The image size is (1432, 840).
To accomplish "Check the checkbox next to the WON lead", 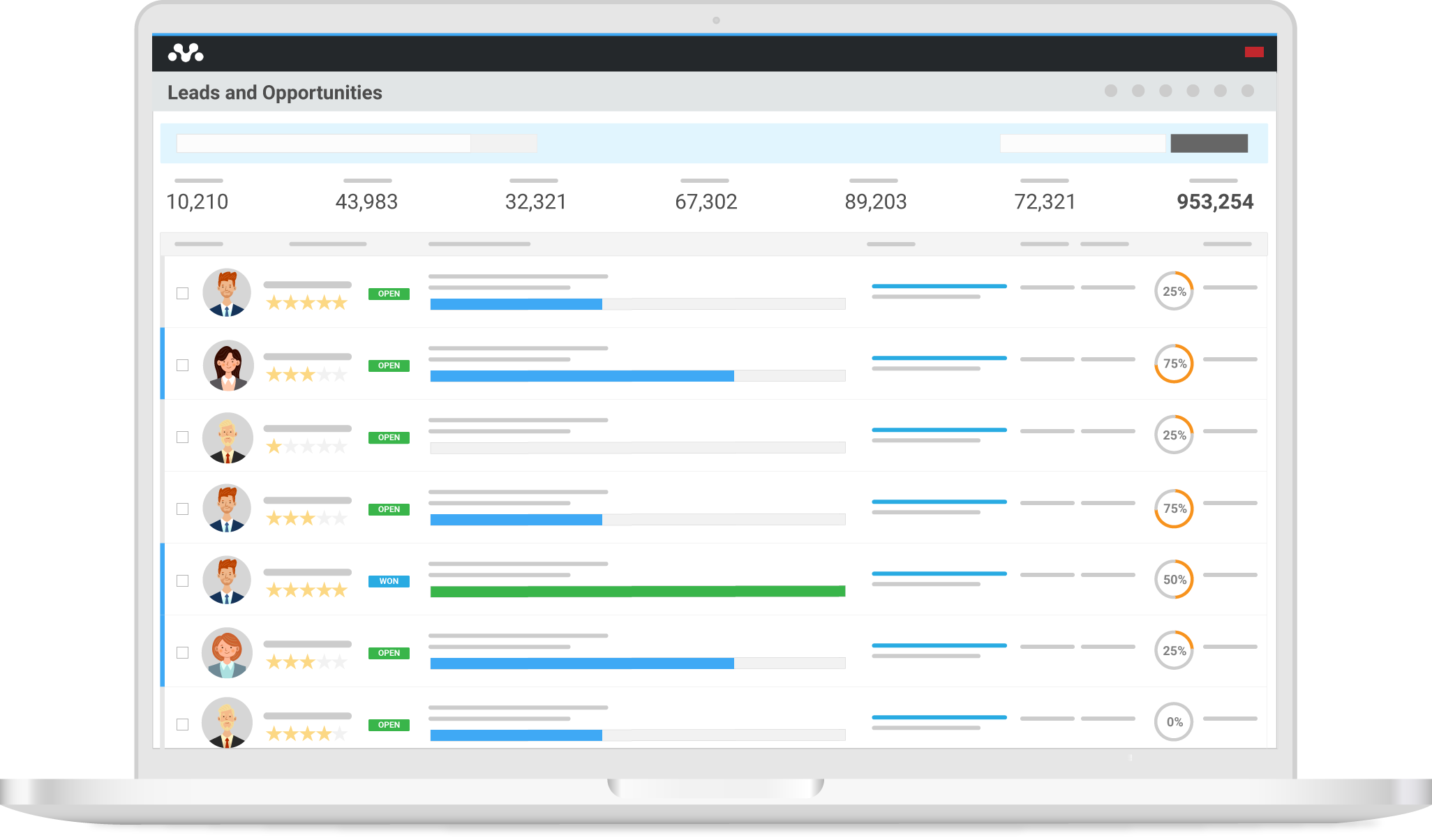I will 184,580.
